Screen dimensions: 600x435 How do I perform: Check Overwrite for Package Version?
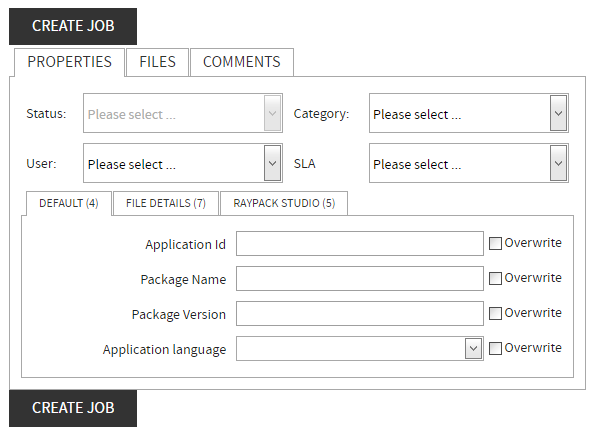495,313
